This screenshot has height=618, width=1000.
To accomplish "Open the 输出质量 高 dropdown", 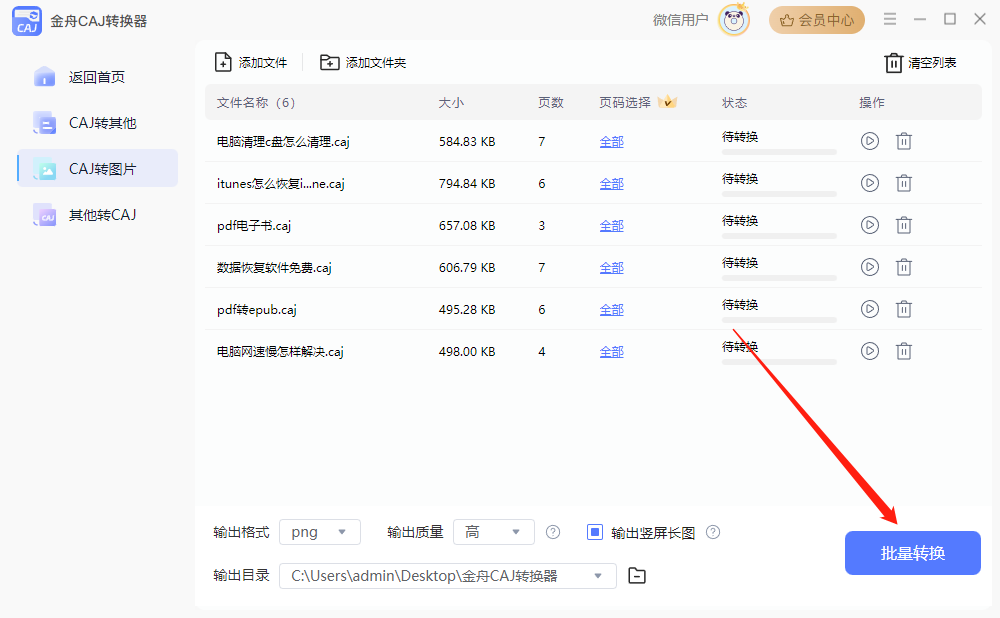I will click(x=494, y=532).
